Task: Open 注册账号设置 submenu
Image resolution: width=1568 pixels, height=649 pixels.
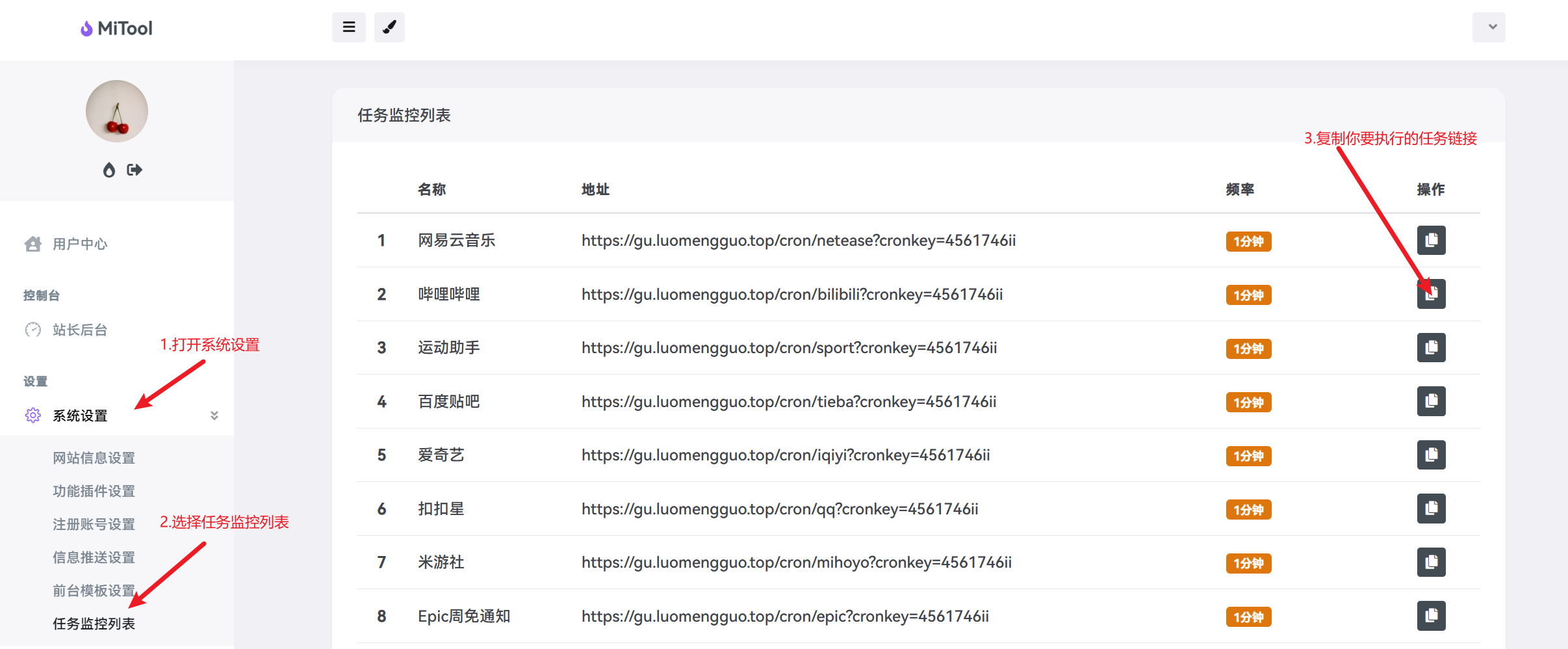Action: tap(94, 524)
